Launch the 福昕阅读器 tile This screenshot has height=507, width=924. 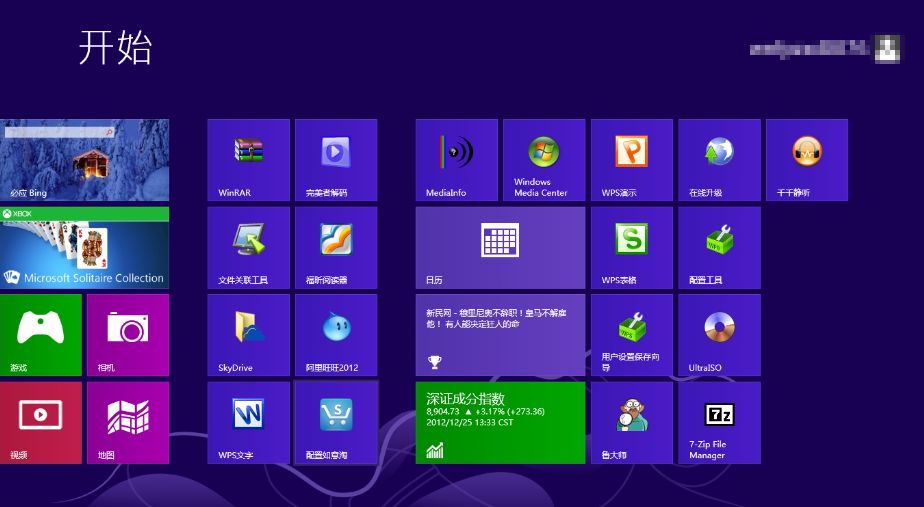[336, 248]
